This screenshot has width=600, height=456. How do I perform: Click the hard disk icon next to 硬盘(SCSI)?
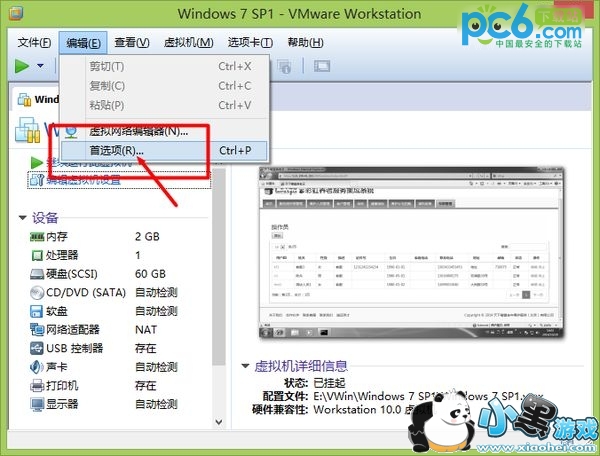point(37,274)
